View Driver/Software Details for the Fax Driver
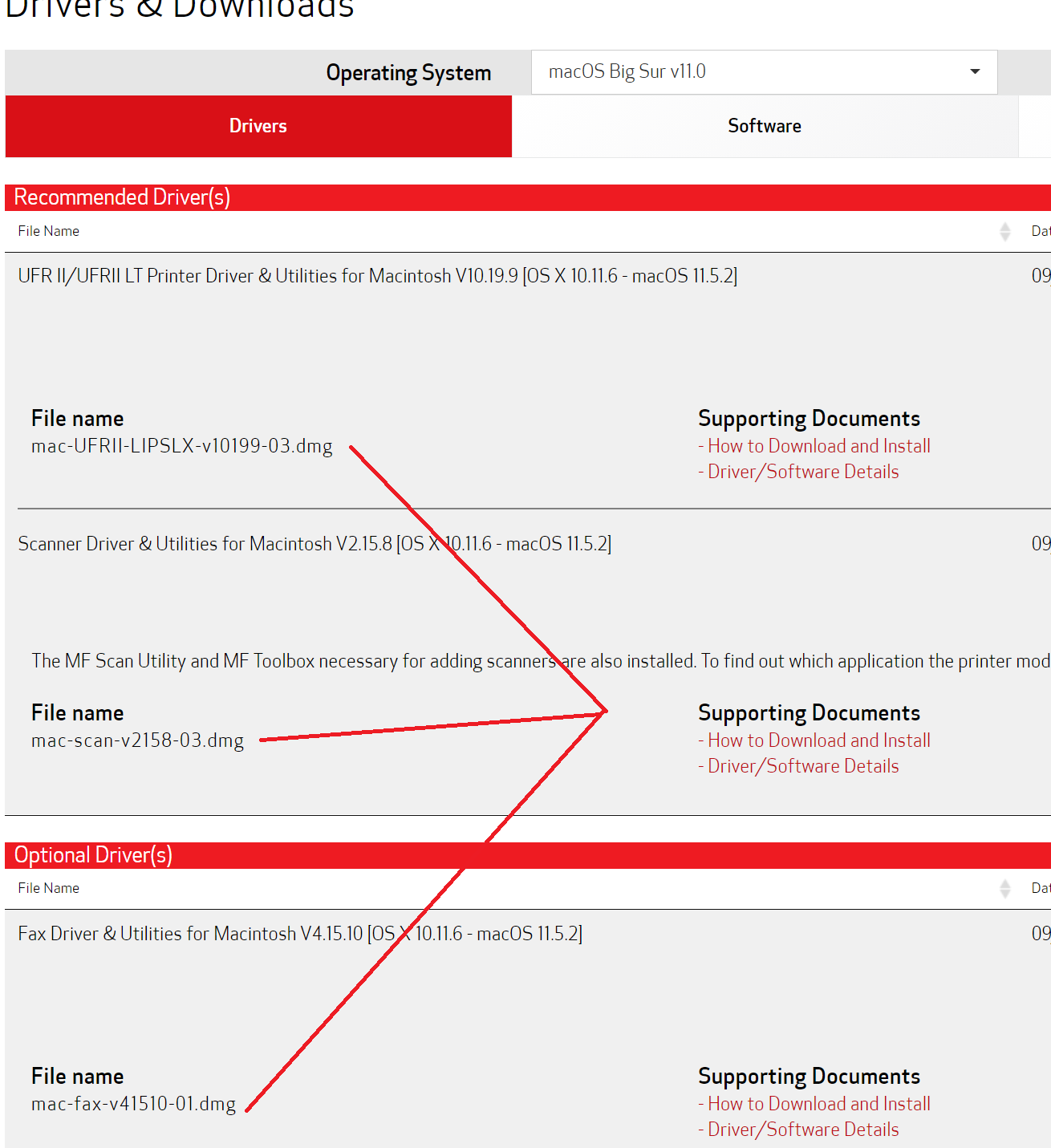Screen dimensions: 1051x1148 pos(802,1130)
